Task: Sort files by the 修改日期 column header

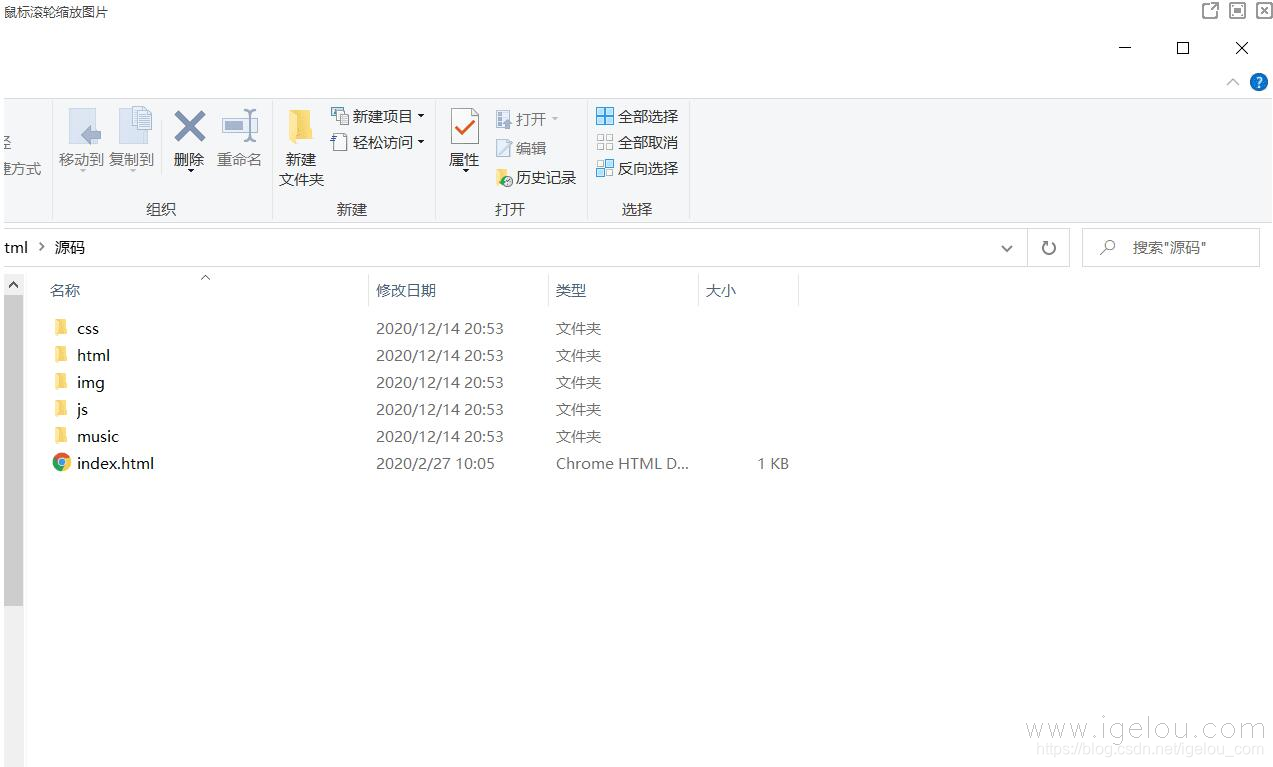Action: click(x=406, y=290)
